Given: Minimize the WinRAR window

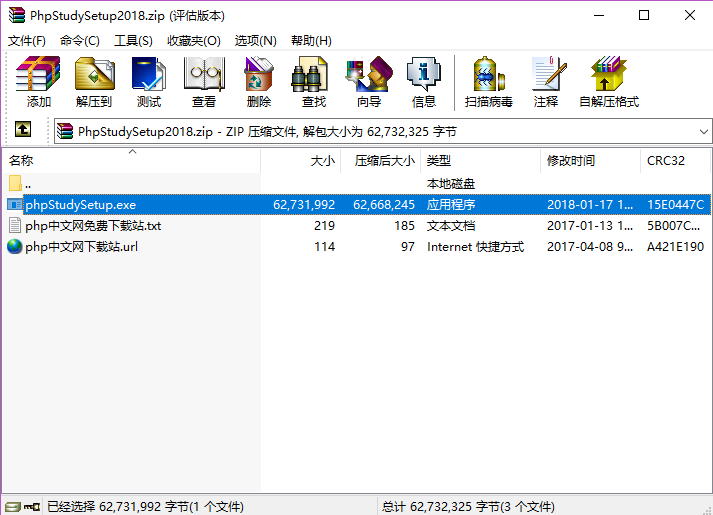Looking at the screenshot, I should [x=599, y=15].
